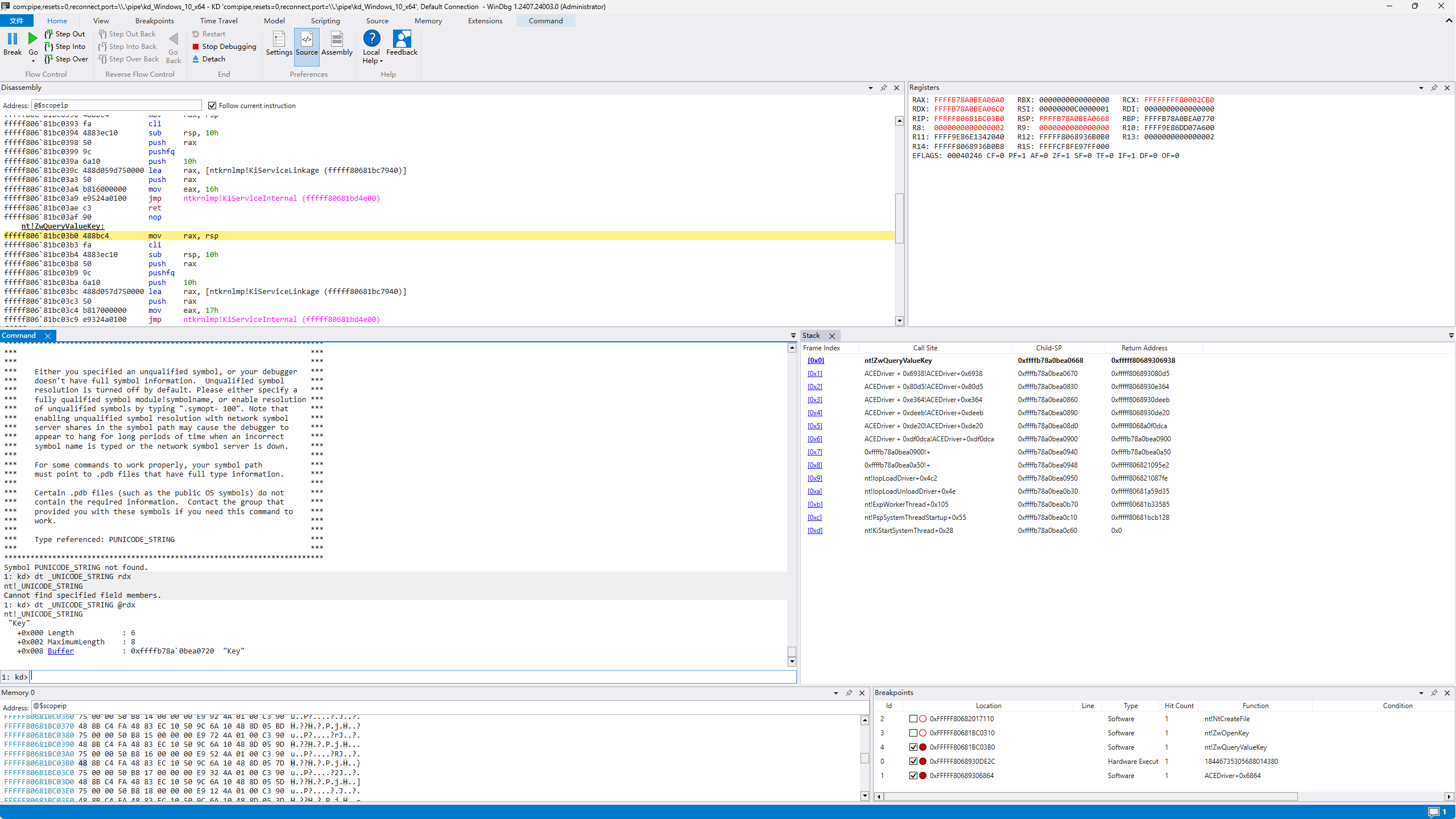Select stack frame [0x9] link
Screen dimensions: 1456x819
click(x=815, y=478)
